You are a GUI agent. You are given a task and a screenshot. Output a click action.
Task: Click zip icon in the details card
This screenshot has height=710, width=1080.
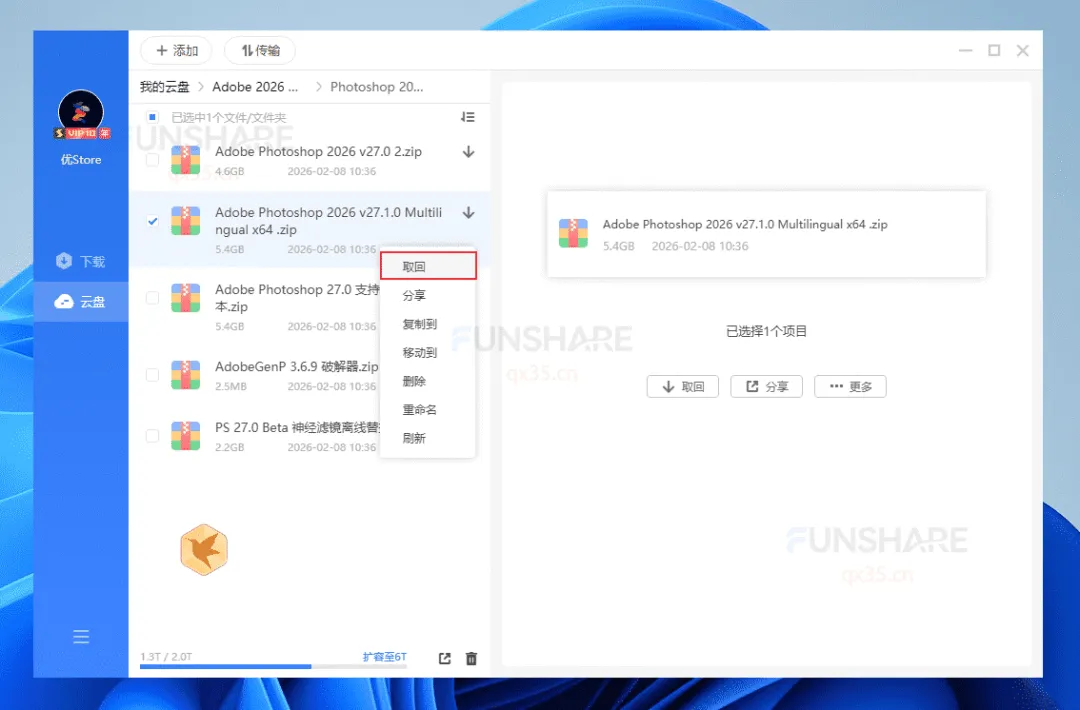[x=573, y=233]
